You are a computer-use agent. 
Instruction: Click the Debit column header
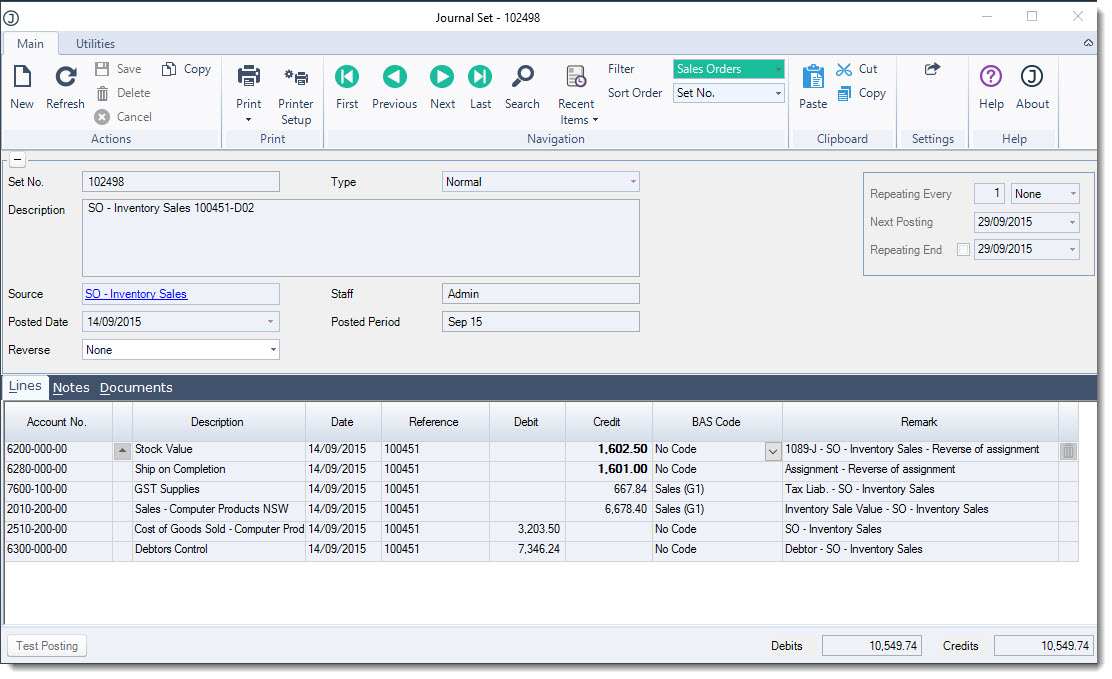click(x=526, y=422)
